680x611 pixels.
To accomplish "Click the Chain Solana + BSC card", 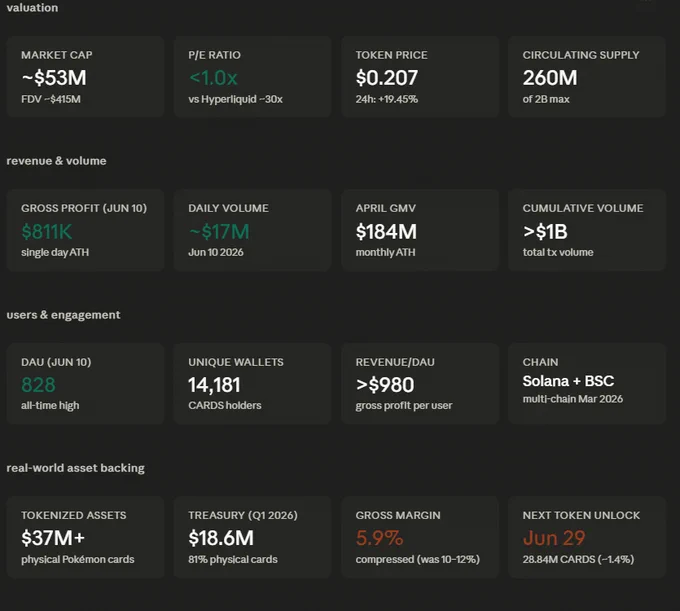I will click(x=587, y=384).
